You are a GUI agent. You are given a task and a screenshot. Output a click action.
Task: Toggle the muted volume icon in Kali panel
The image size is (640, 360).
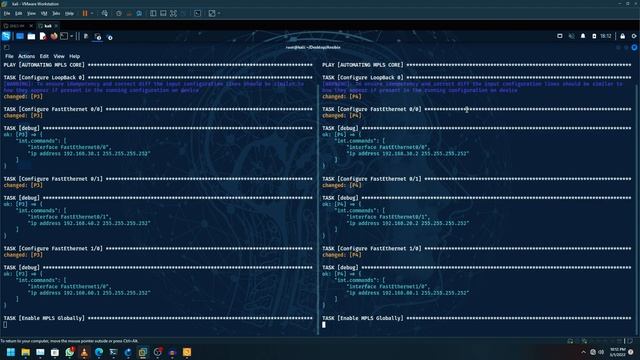pos(571,36)
